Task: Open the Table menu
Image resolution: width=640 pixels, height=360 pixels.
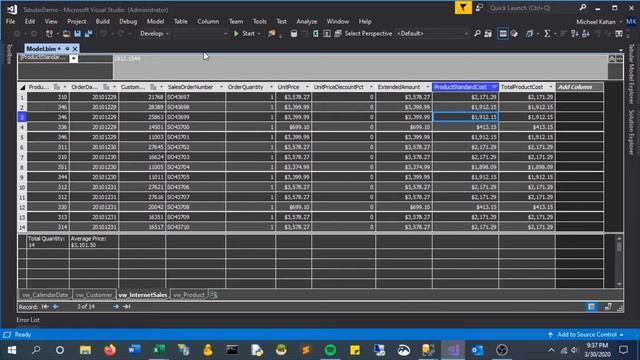Action: pyautogui.click(x=180, y=21)
